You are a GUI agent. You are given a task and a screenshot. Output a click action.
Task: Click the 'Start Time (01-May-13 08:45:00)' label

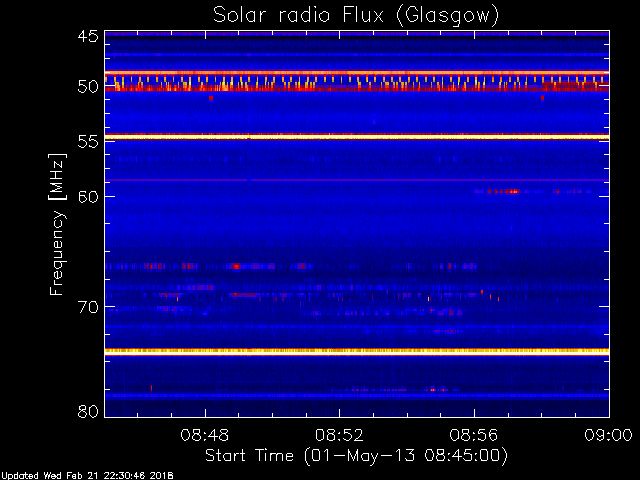(x=356, y=456)
